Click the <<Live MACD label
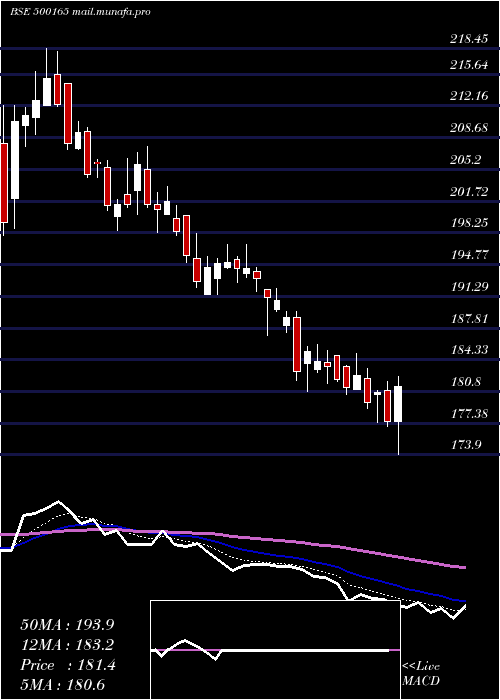Image resolution: width=500 pixels, height=700 pixels. pos(421,674)
